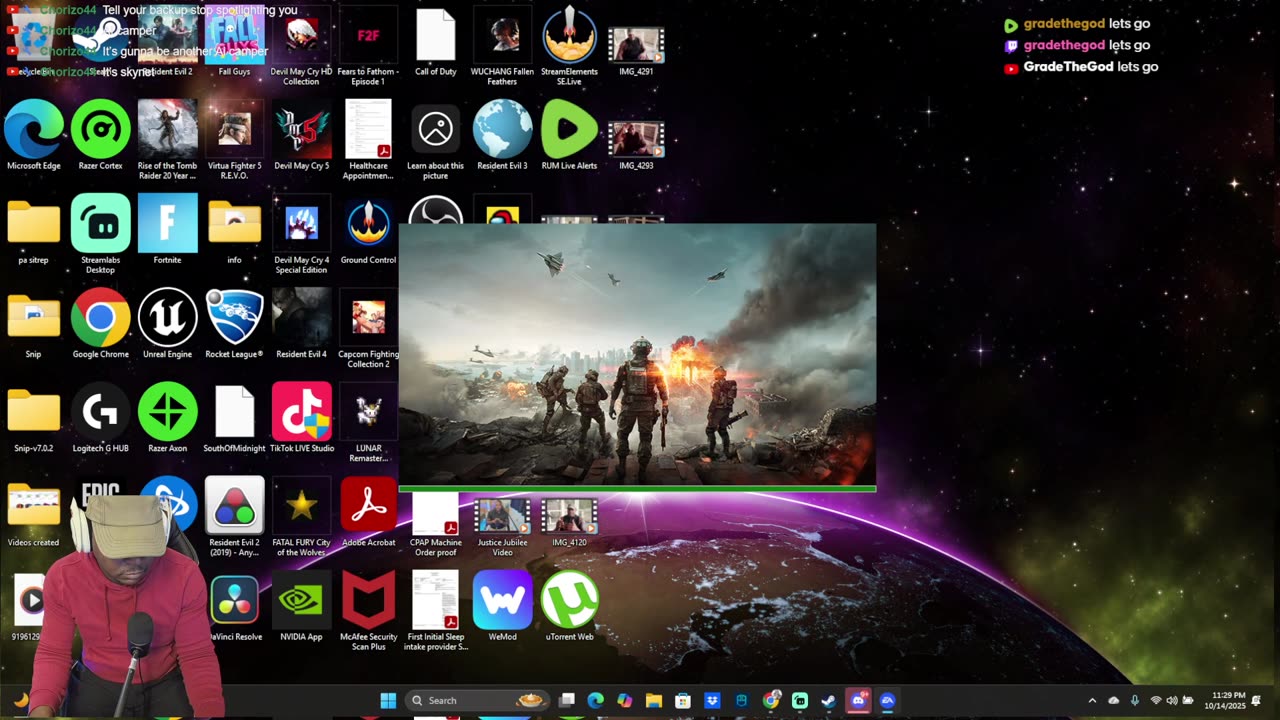Select the Snip folder icon
The image size is (1280, 720).
click(x=34, y=324)
